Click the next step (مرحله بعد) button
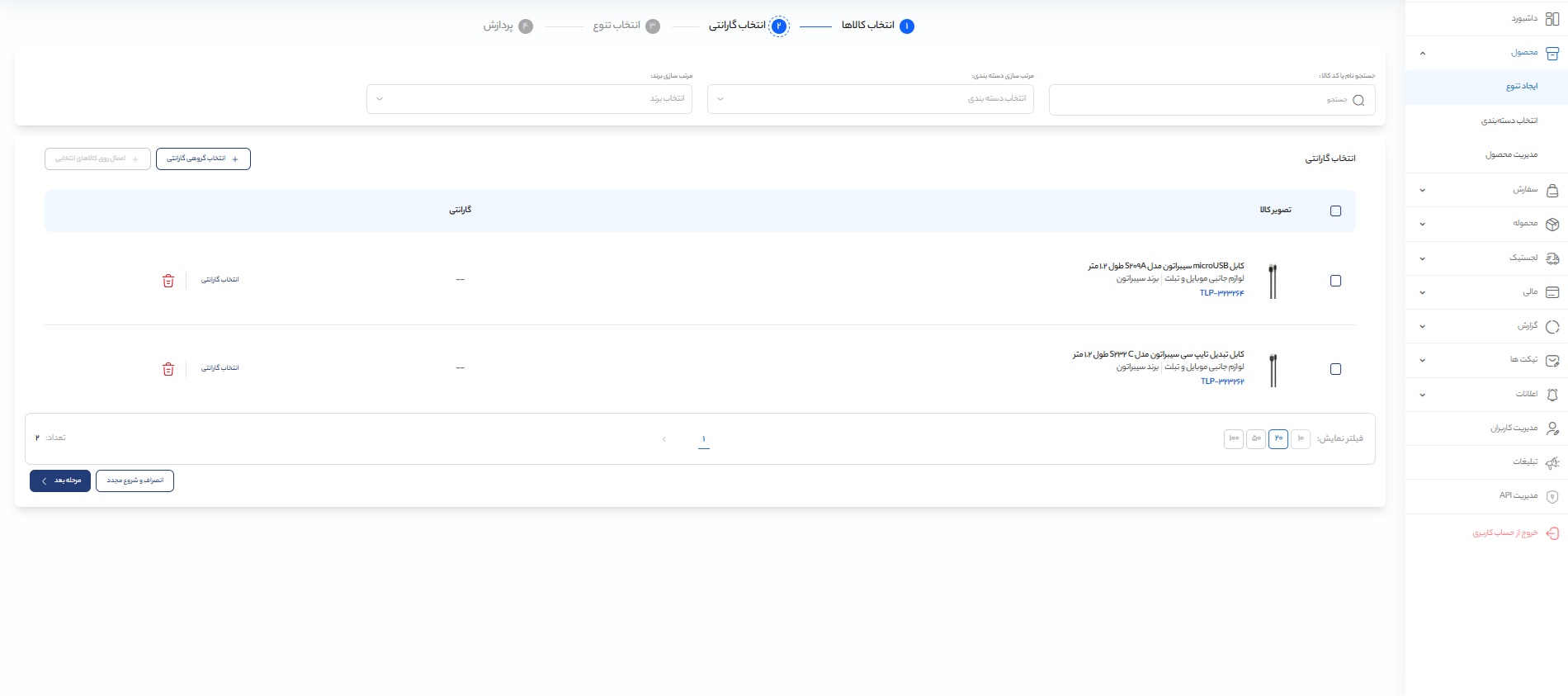 (x=60, y=481)
